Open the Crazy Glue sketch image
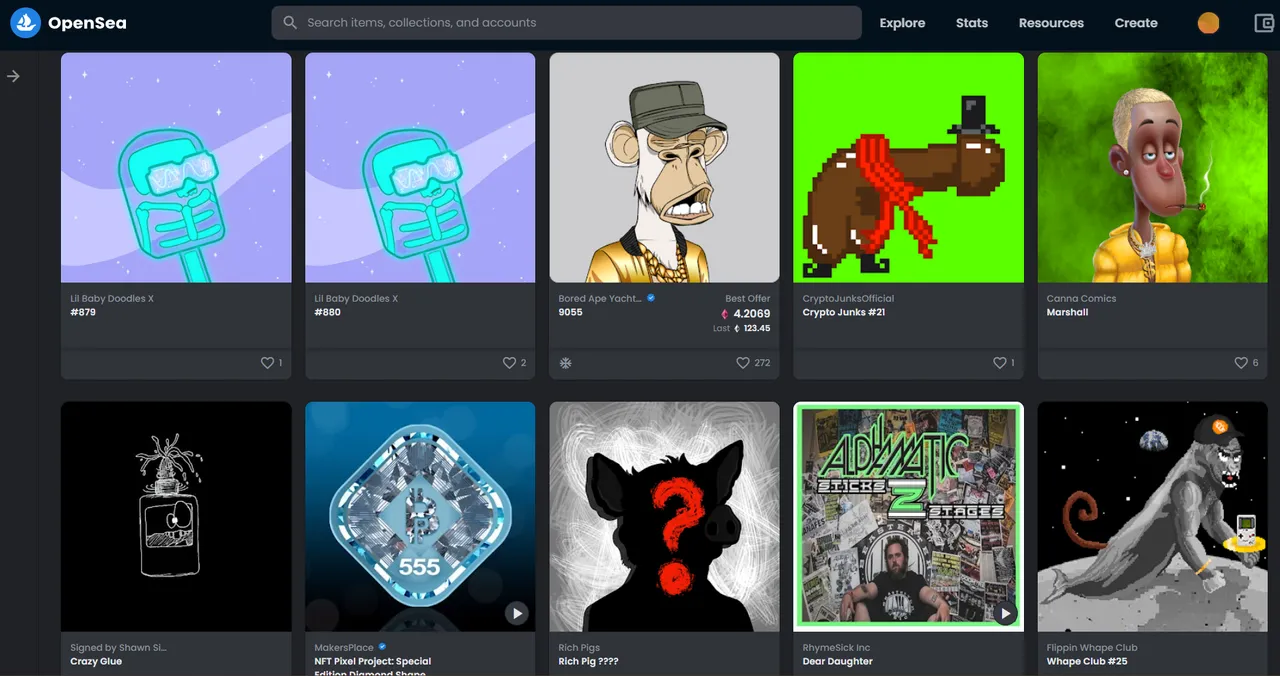Image resolution: width=1280 pixels, height=676 pixels. click(176, 516)
